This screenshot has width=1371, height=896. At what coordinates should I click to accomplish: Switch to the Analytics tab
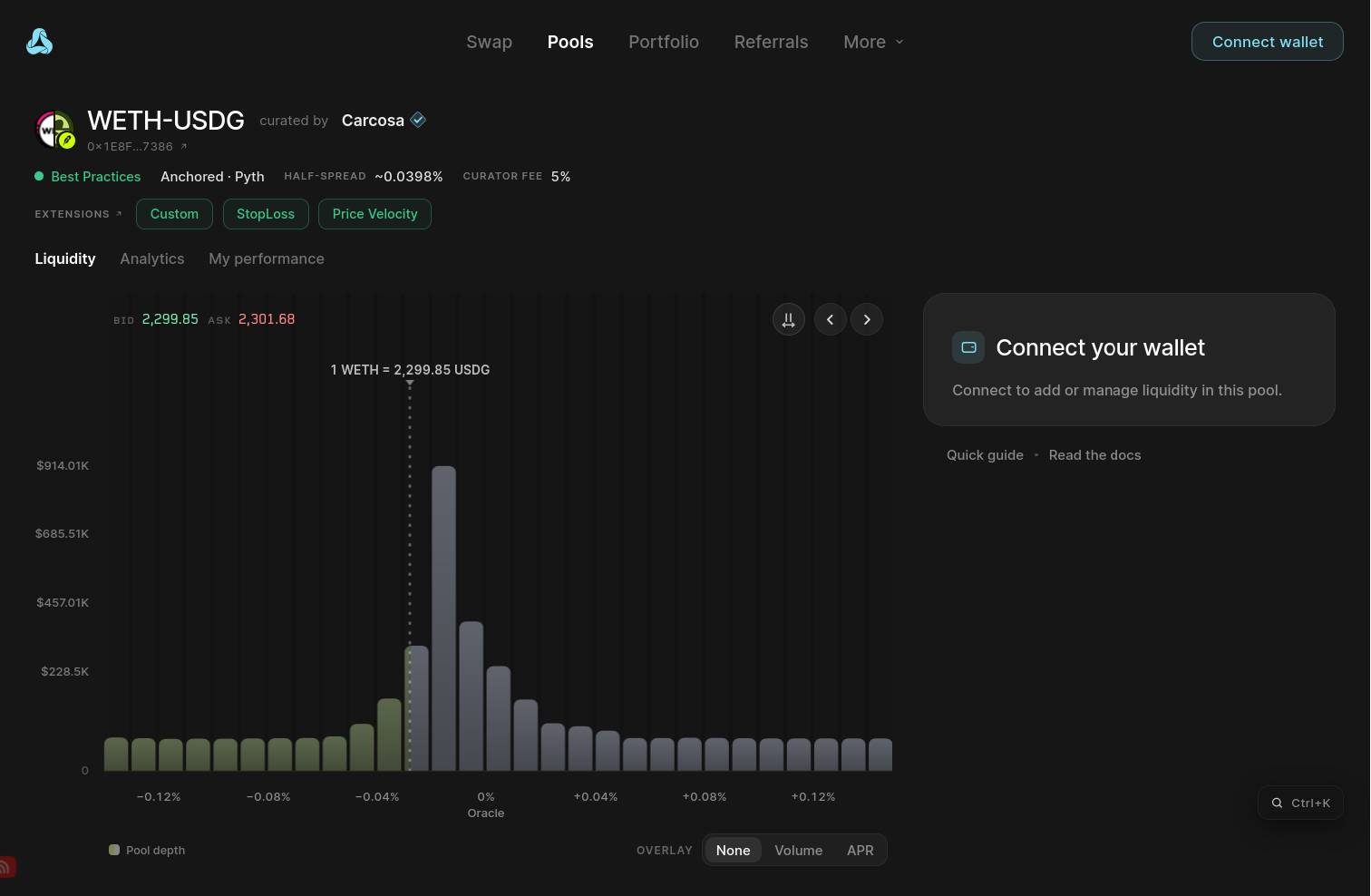click(x=152, y=258)
